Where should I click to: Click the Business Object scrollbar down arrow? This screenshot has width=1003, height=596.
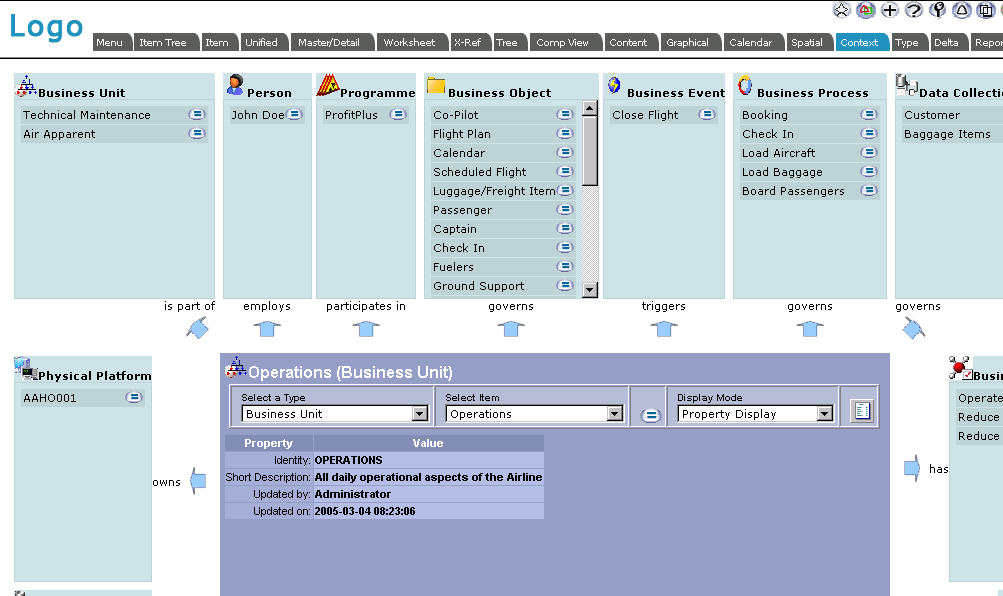pos(589,290)
